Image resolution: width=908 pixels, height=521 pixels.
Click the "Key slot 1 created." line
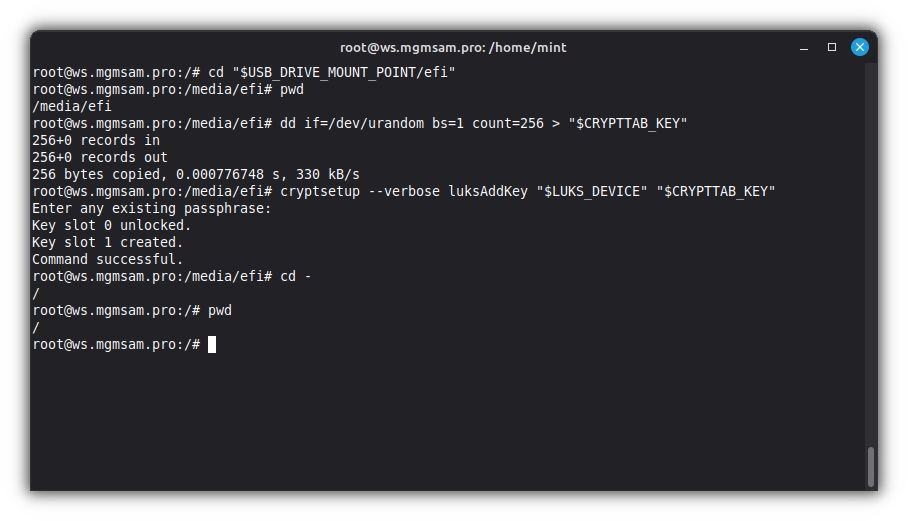pos(107,242)
